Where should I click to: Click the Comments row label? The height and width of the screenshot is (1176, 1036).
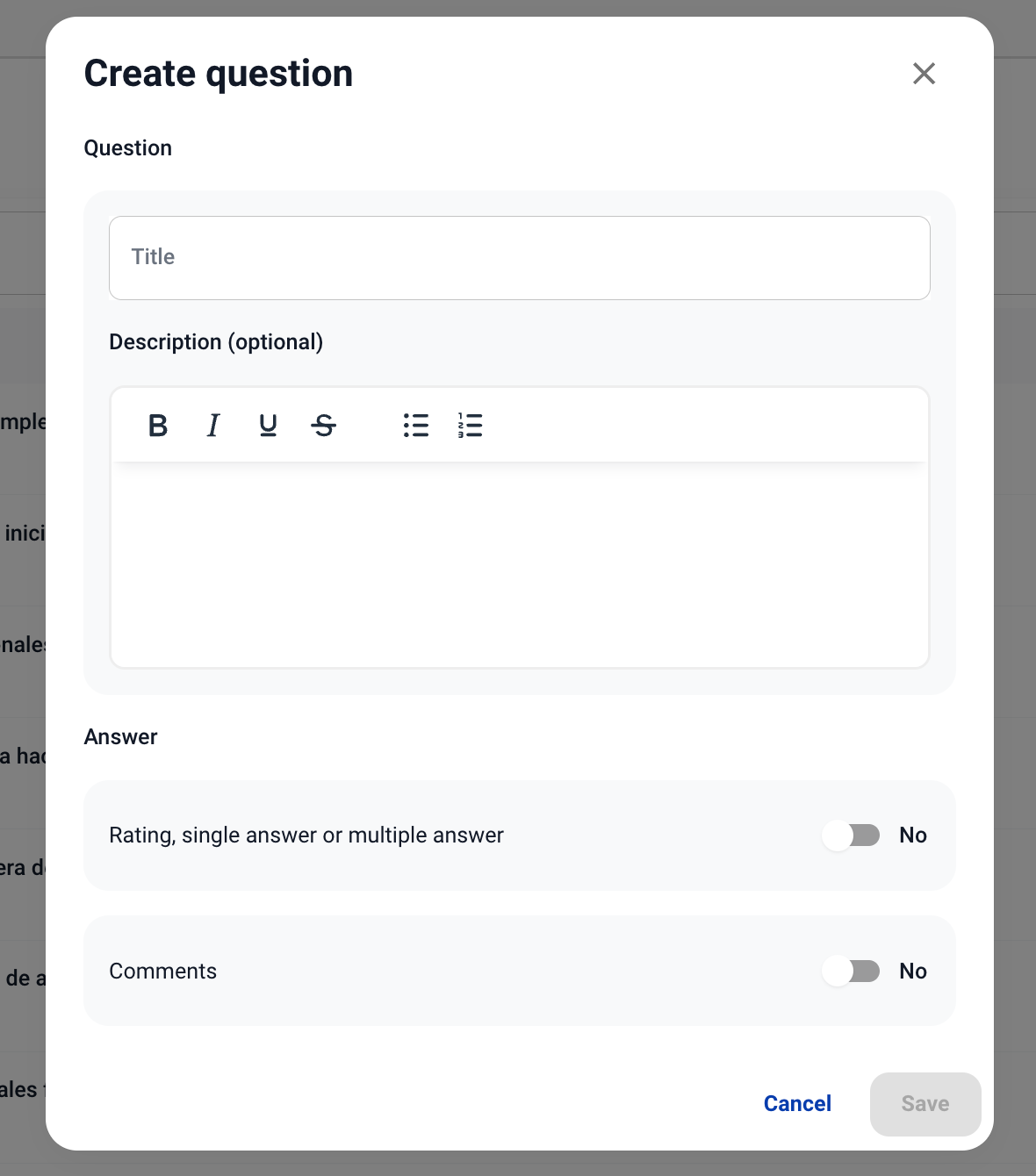(x=163, y=972)
